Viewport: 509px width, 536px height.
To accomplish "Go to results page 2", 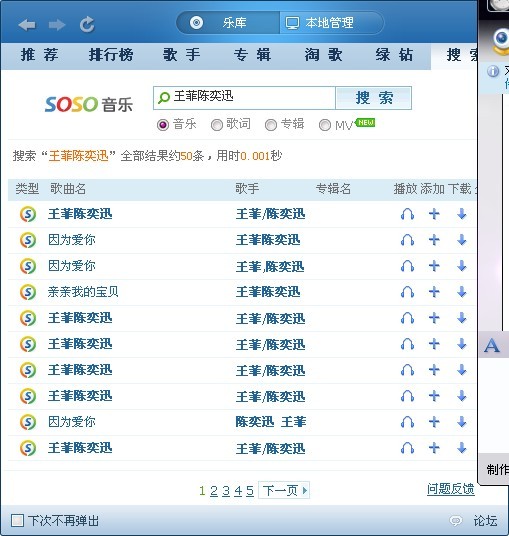I will coord(214,491).
